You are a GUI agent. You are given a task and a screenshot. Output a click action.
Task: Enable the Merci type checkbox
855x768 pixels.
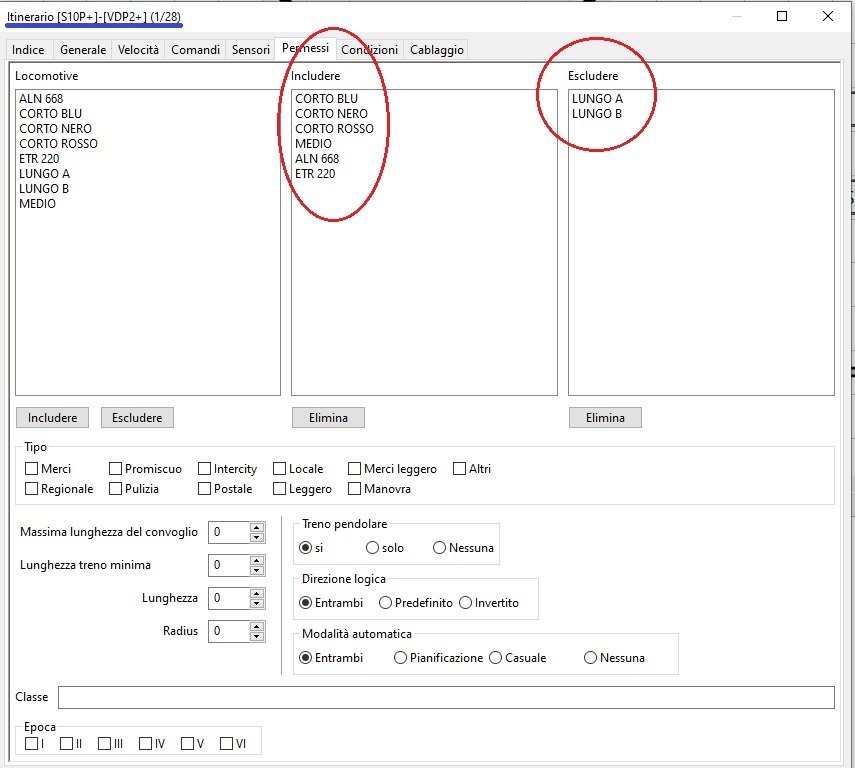coord(32,469)
